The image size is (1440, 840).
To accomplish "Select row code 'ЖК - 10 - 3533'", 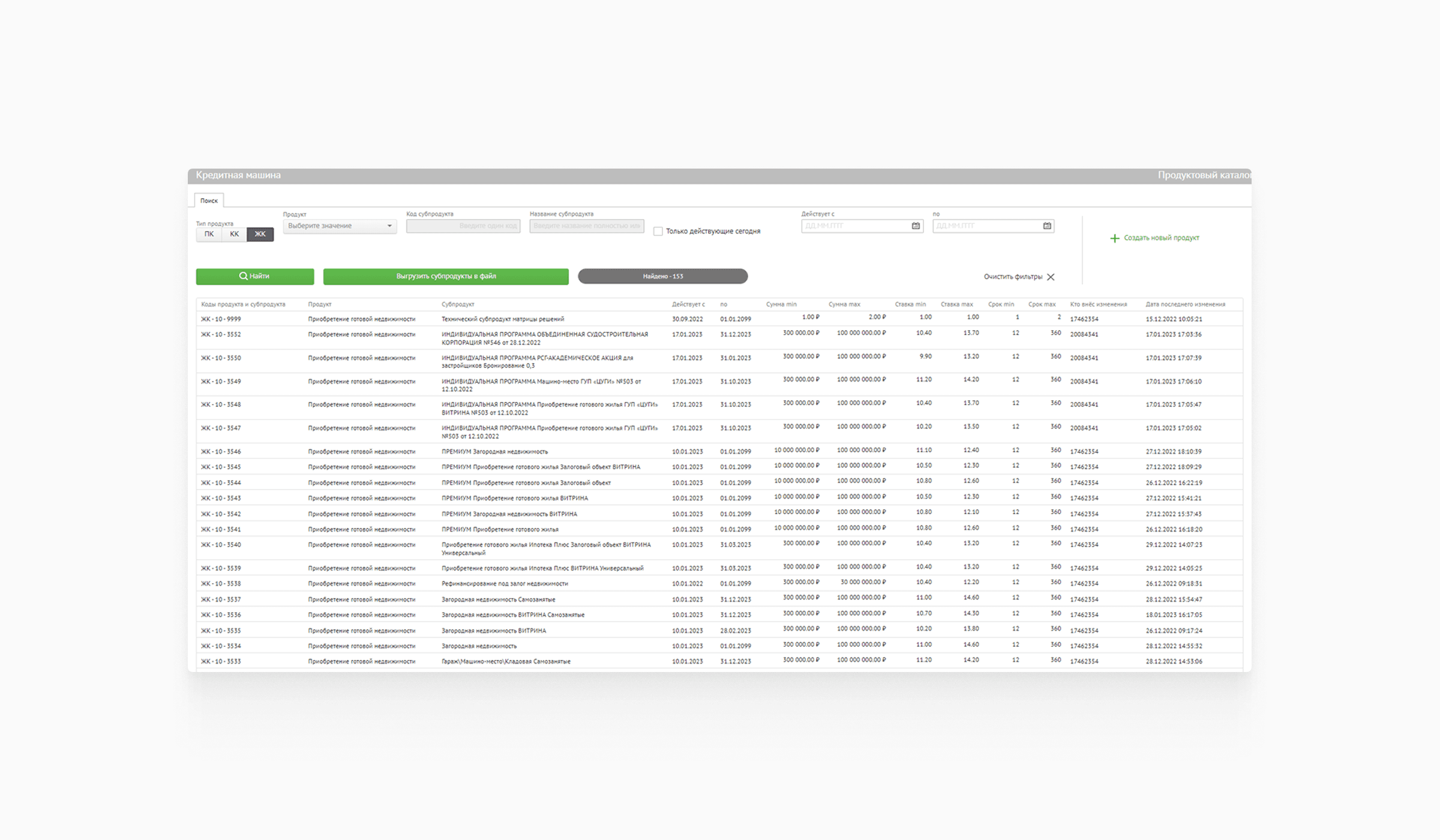I will click(221, 661).
